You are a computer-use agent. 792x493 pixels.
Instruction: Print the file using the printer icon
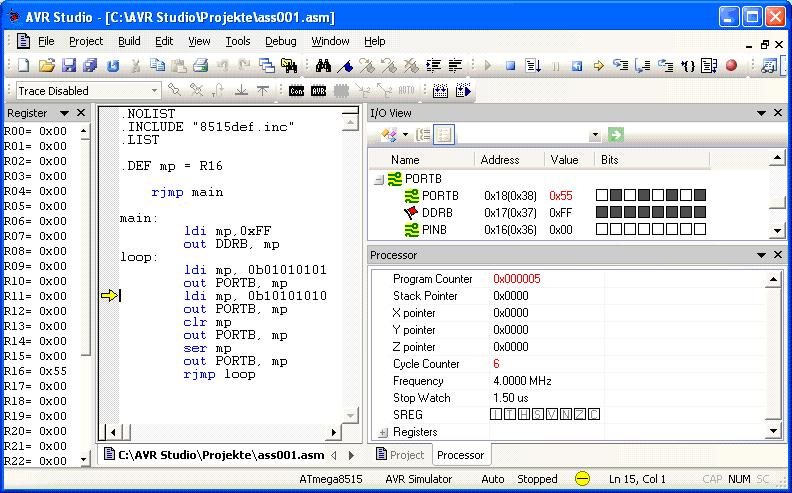click(201, 65)
